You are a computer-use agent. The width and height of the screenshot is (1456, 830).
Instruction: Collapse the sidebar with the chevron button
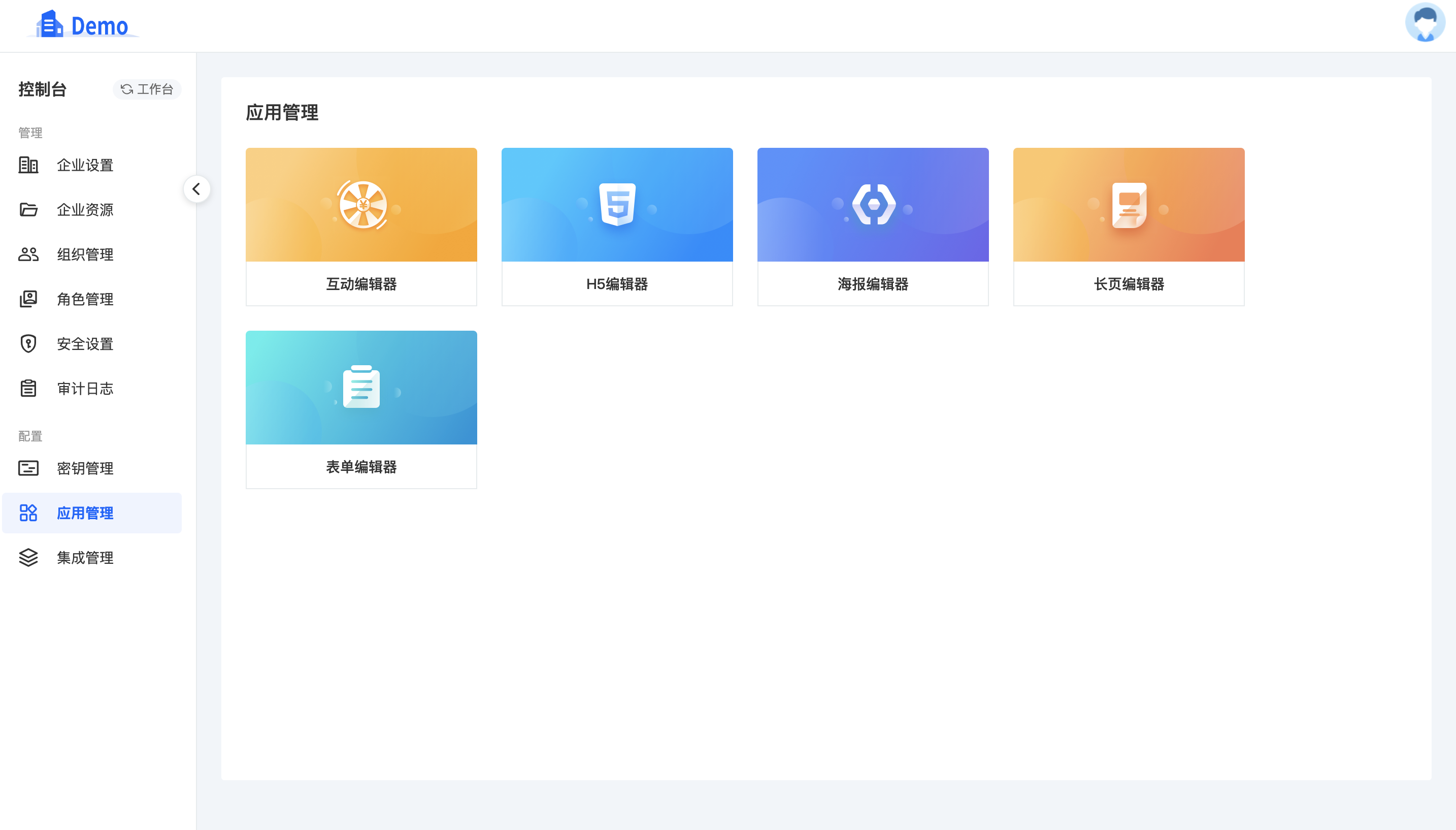pos(196,188)
